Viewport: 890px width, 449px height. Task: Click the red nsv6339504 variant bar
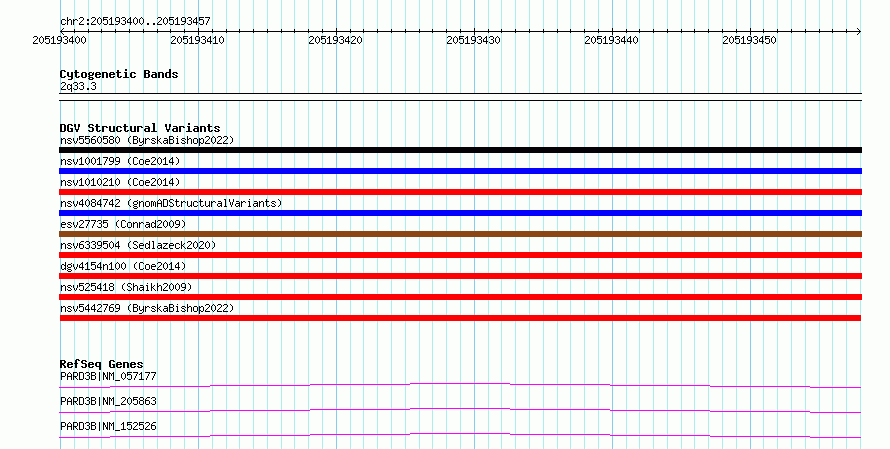point(460,255)
